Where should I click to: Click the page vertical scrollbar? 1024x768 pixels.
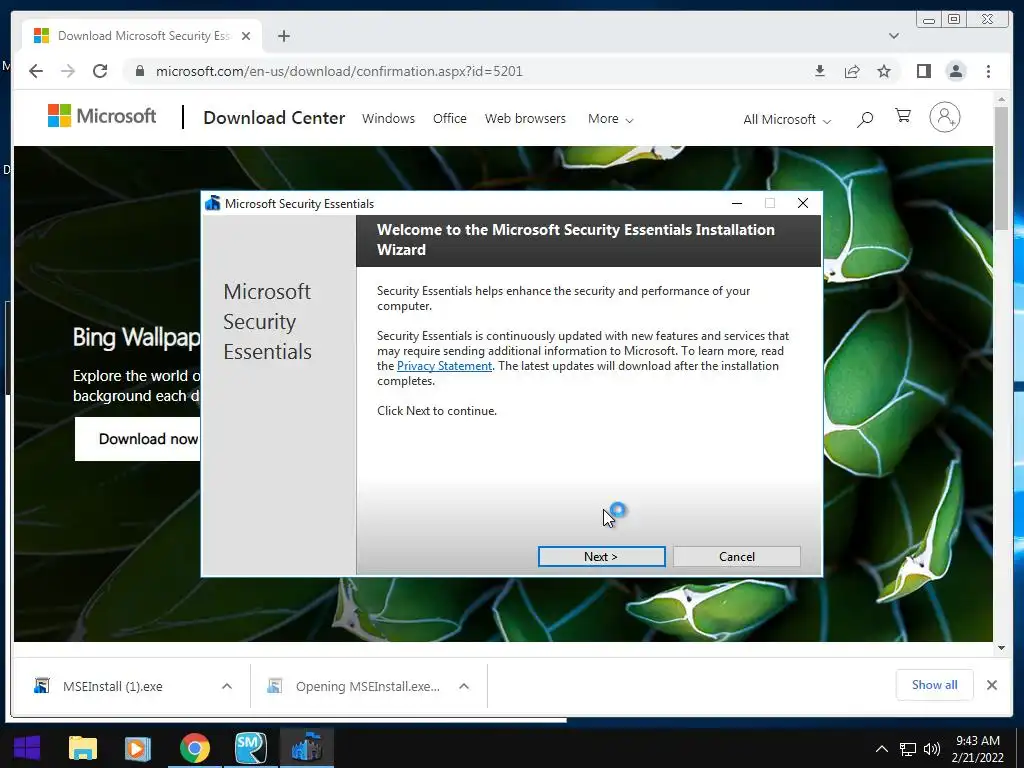tap(1001, 168)
